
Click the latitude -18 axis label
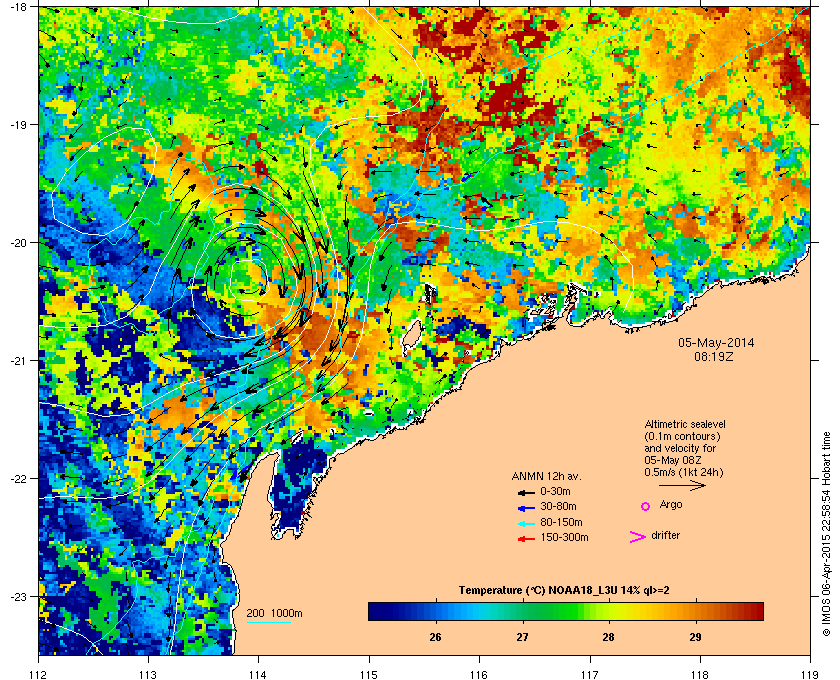click(x=18, y=7)
